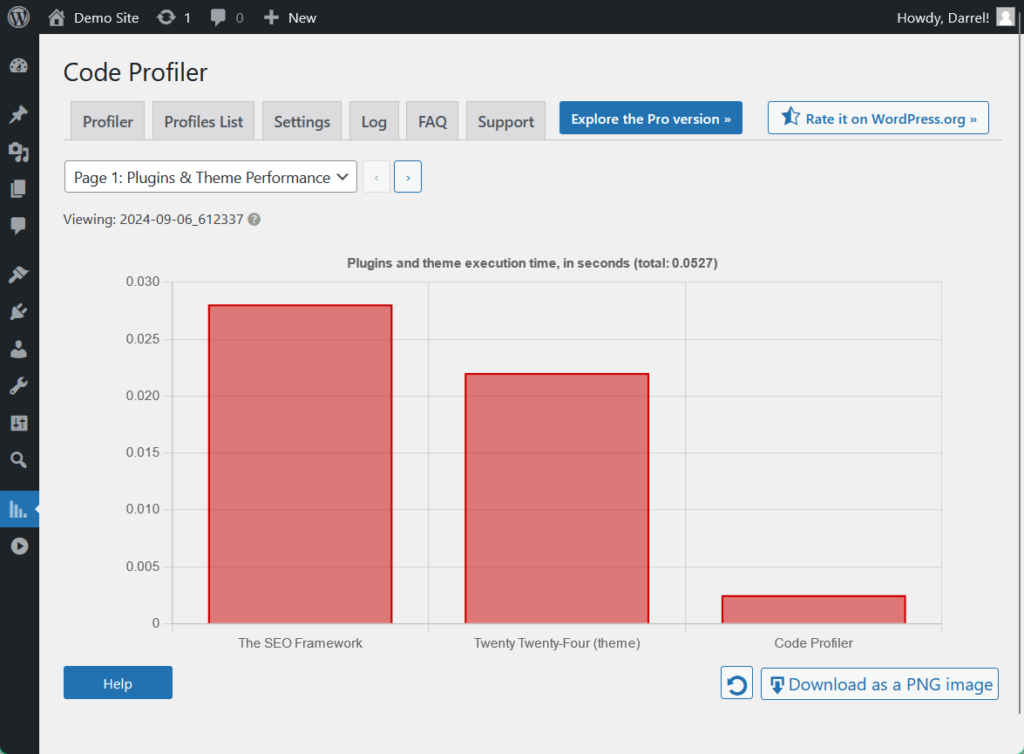Click the Code Profiler bar in chart

pyautogui.click(x=814, y=609)
